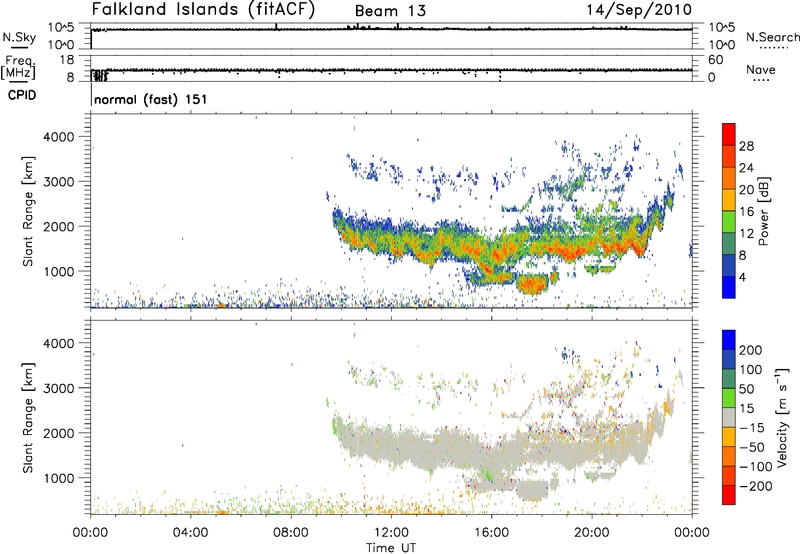800x554 pixels.
Task: Click the '1000' tick on the velocity panel
Action: pyautogui.click(x=59, y=478)
